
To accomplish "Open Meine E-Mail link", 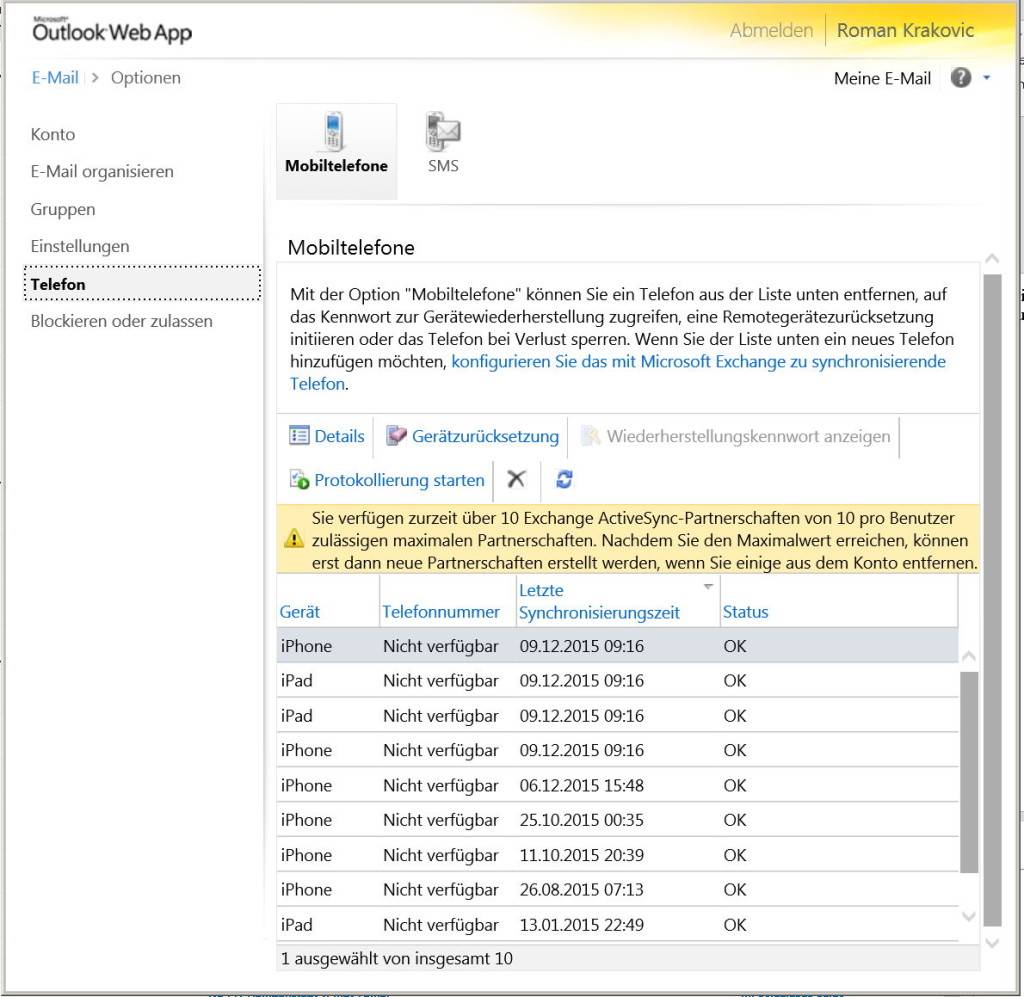I will [x=882, y=78].
